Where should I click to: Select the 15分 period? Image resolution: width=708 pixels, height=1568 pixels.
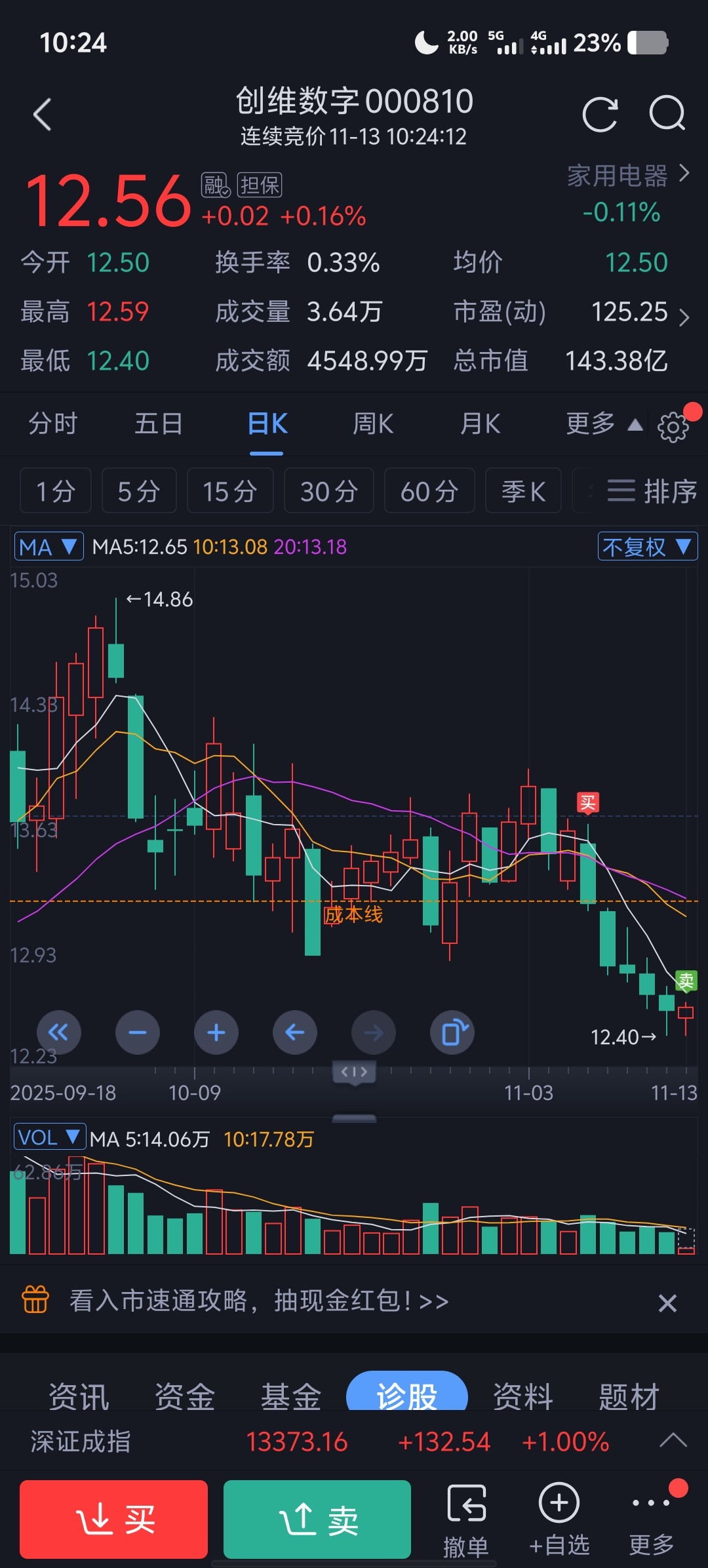pos(230,490)
